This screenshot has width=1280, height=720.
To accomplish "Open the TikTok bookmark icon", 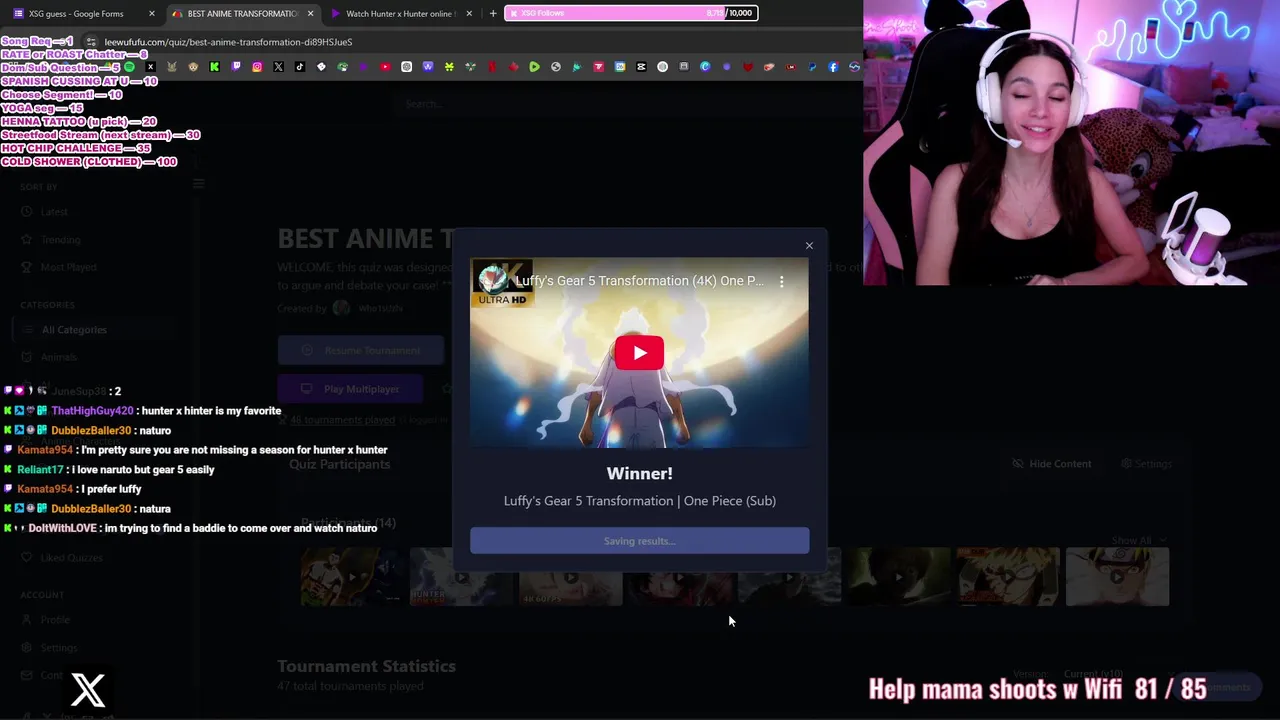I will tap(300, 67).
